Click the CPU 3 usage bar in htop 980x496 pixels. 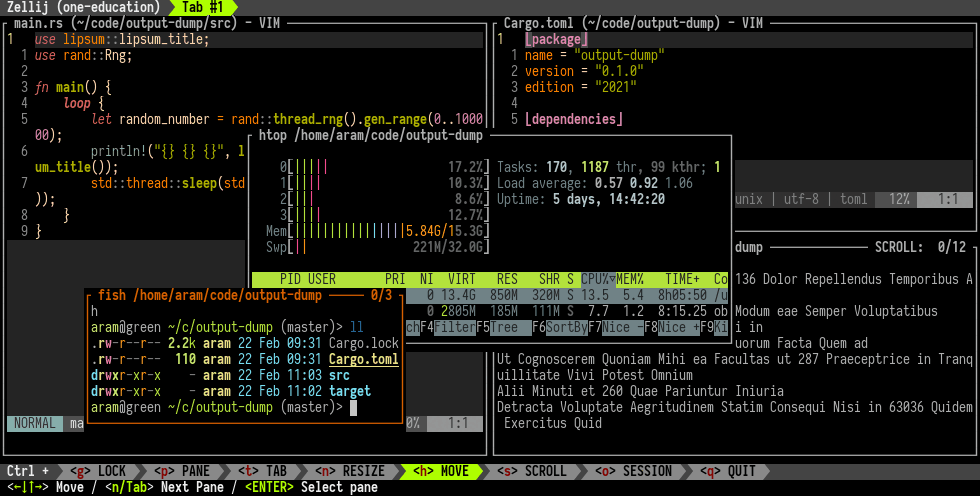click(384, 216)
